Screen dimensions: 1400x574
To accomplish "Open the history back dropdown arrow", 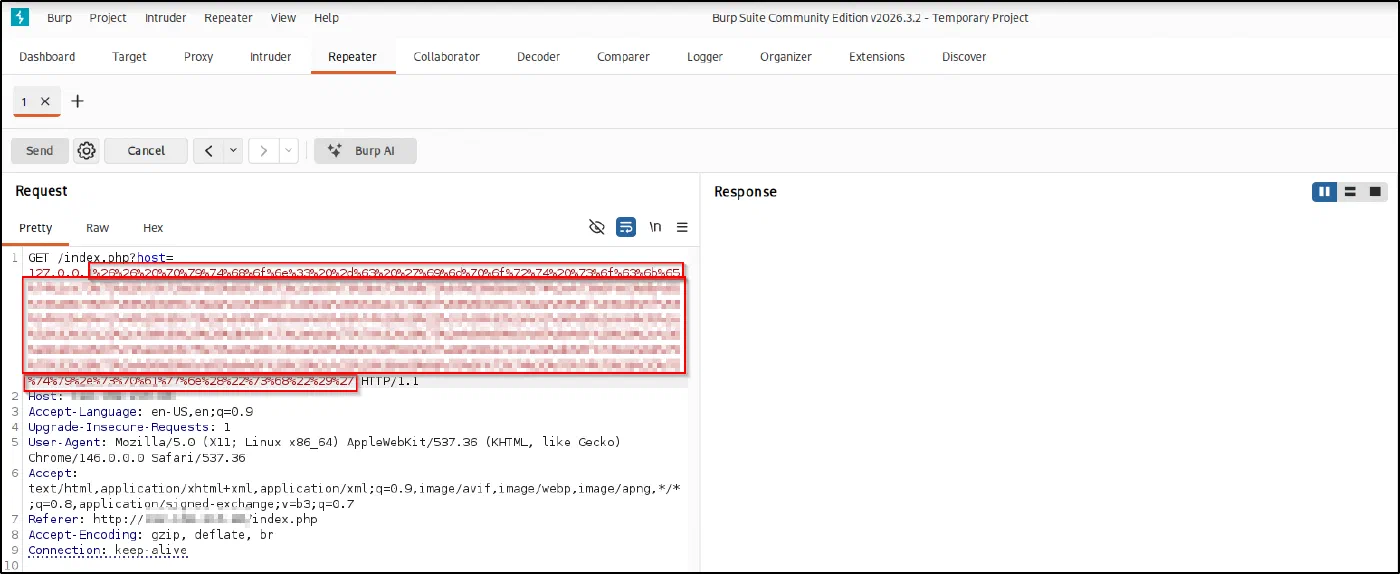I will pyautogui.click(x=233, y=151).
